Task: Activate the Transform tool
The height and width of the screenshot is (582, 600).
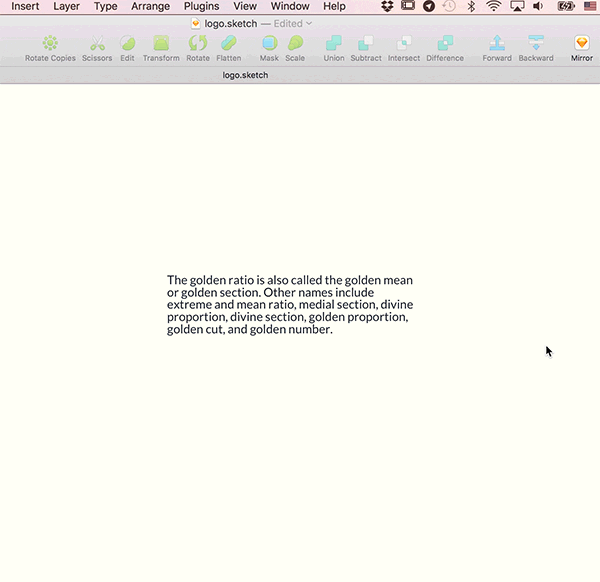Action: 161,43
